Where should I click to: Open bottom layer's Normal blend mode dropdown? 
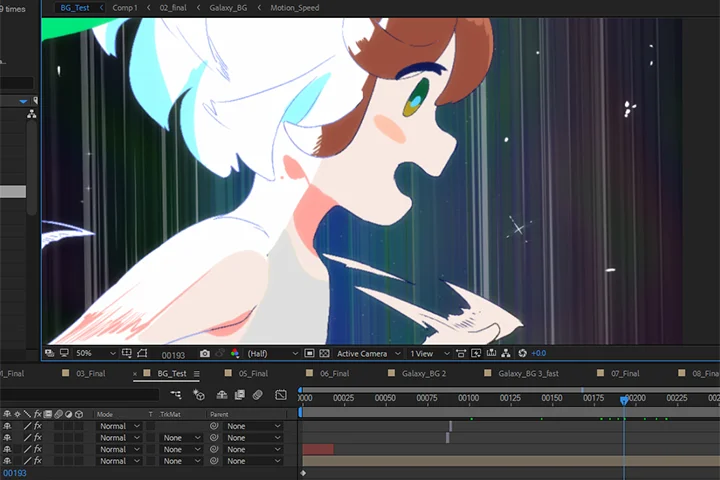(x=119, y=461)
